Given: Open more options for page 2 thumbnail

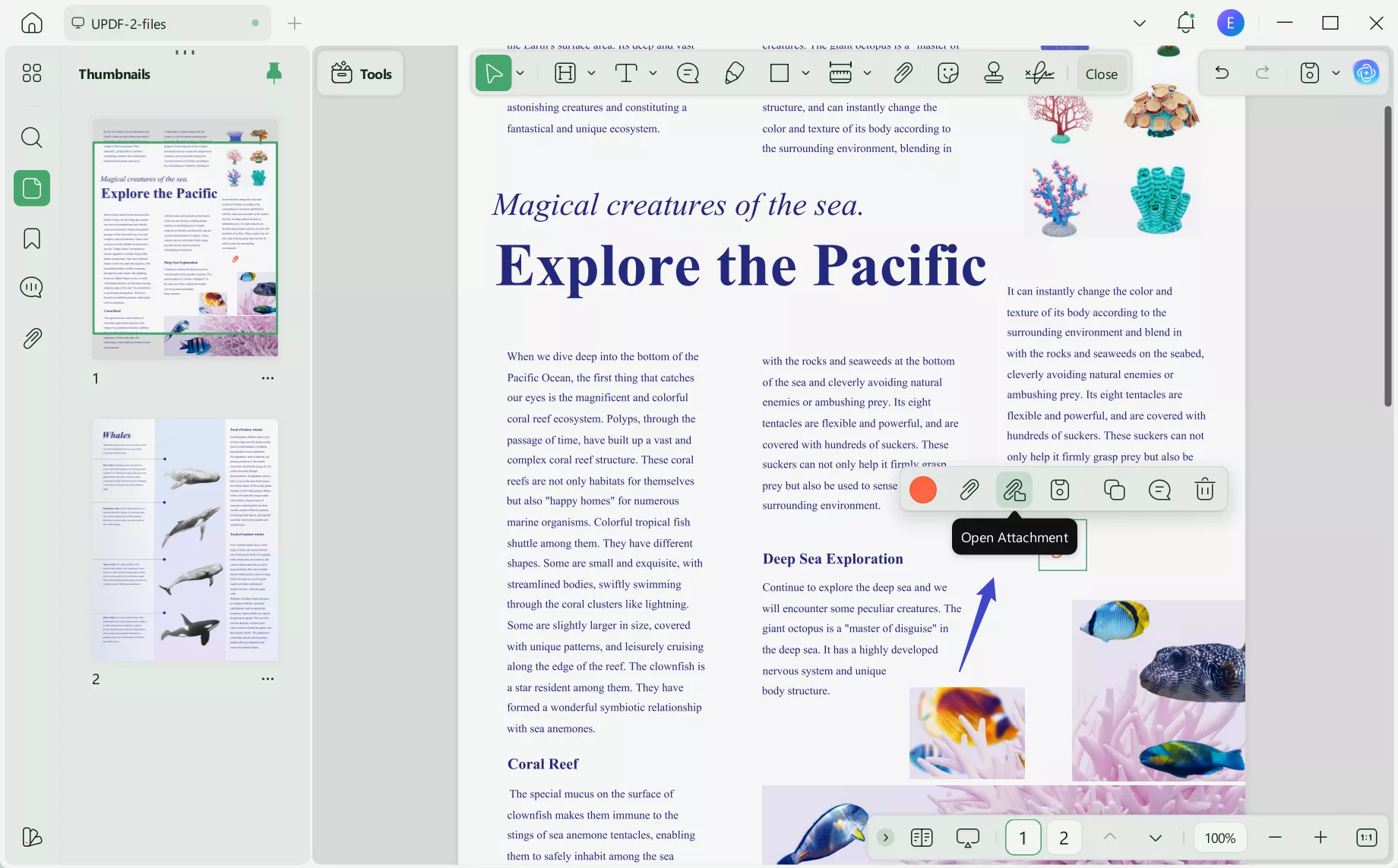Looking at the screenshot, I should pyautogui.click(x=267, y=679).
